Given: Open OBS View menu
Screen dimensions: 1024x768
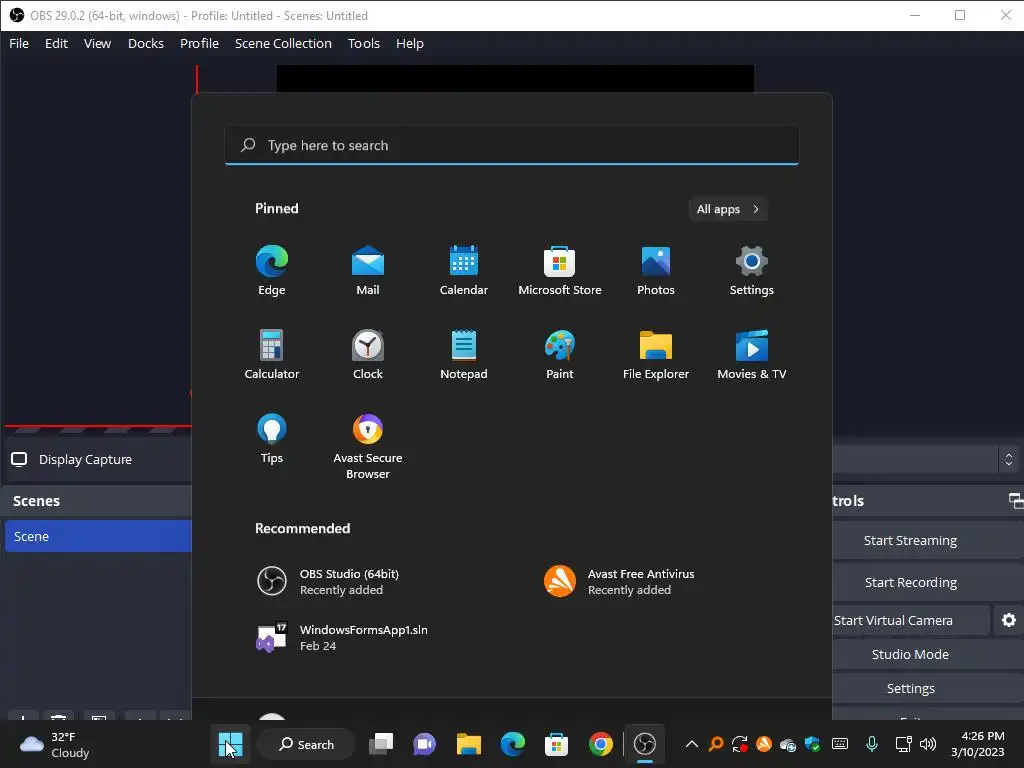Looking at the screenshot, I should [97, 43].
